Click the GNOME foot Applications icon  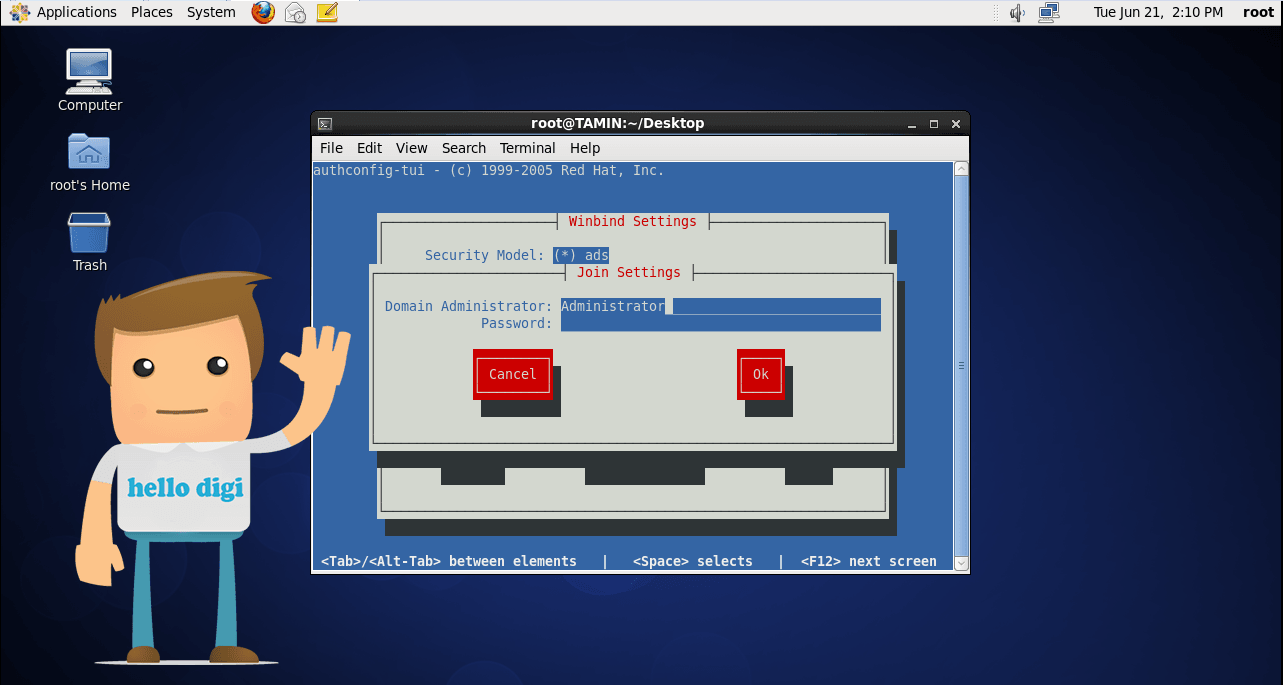point(20,12)
